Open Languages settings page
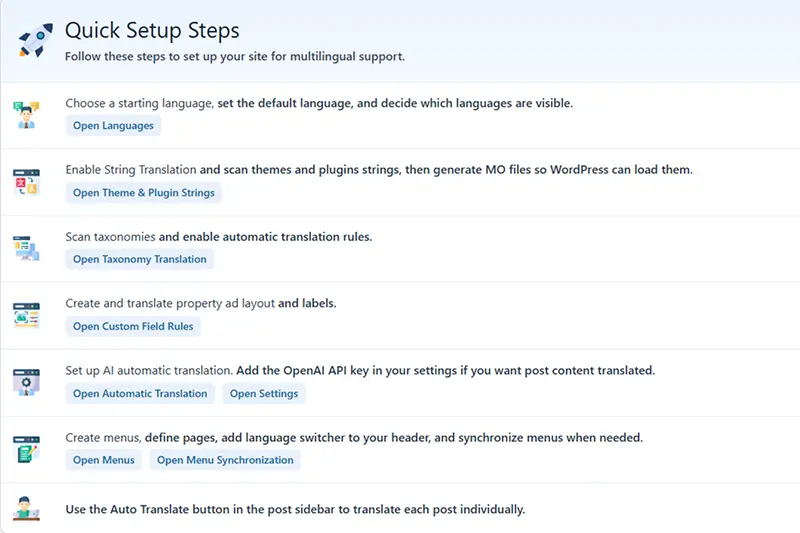 pyautogui.click(x=113, y=126)
